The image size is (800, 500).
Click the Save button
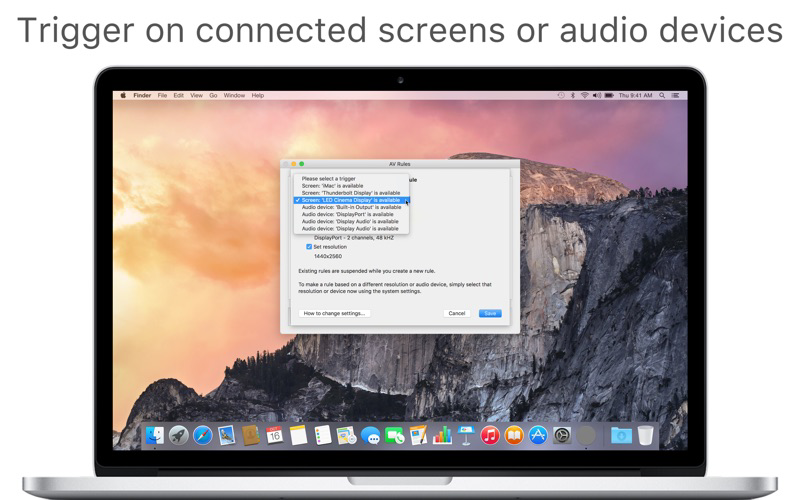tap(490, 313)
